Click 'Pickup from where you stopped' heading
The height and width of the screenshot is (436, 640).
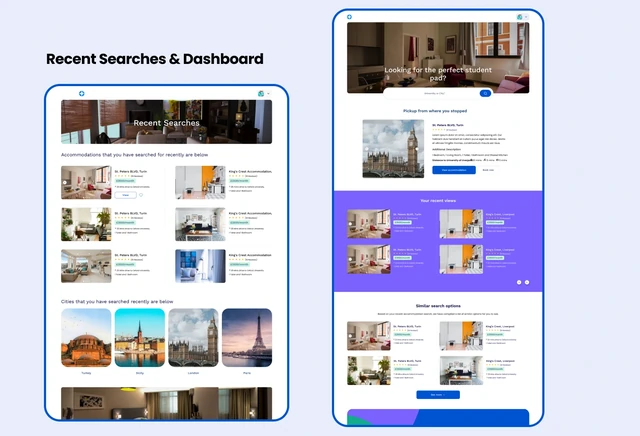click(x=435, y=111)
